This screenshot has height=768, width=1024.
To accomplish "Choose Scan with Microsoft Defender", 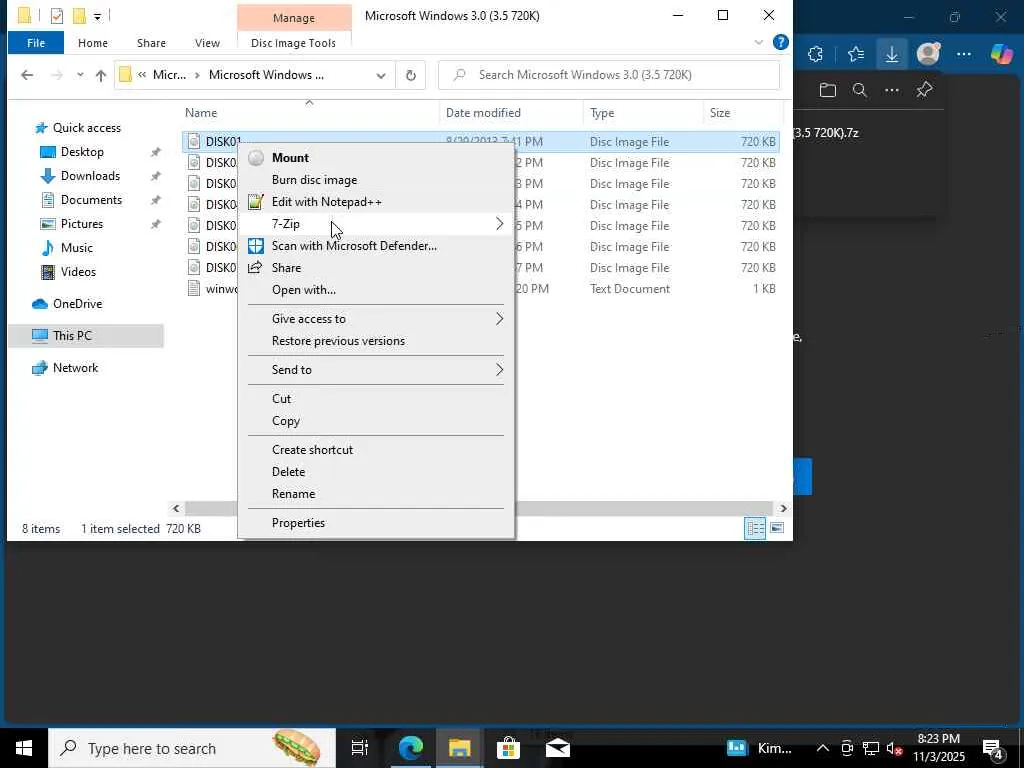I will click(x=354, y=246).
